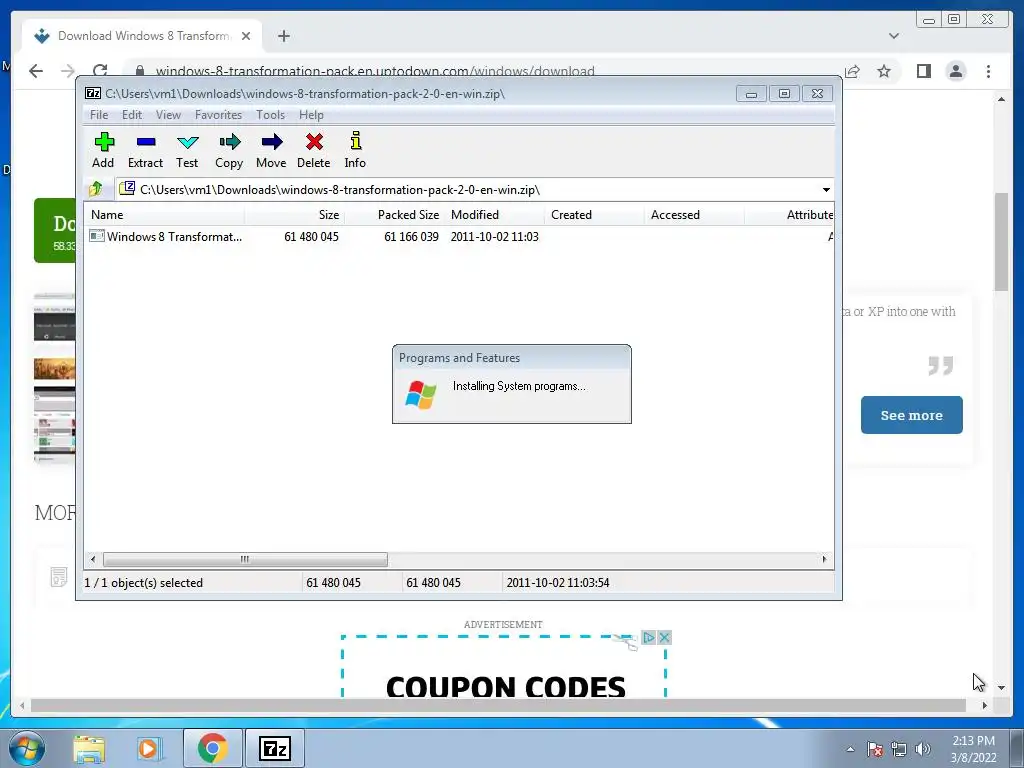
Task: Click the 7-Zip scroll left arrow
Action: 93,560
